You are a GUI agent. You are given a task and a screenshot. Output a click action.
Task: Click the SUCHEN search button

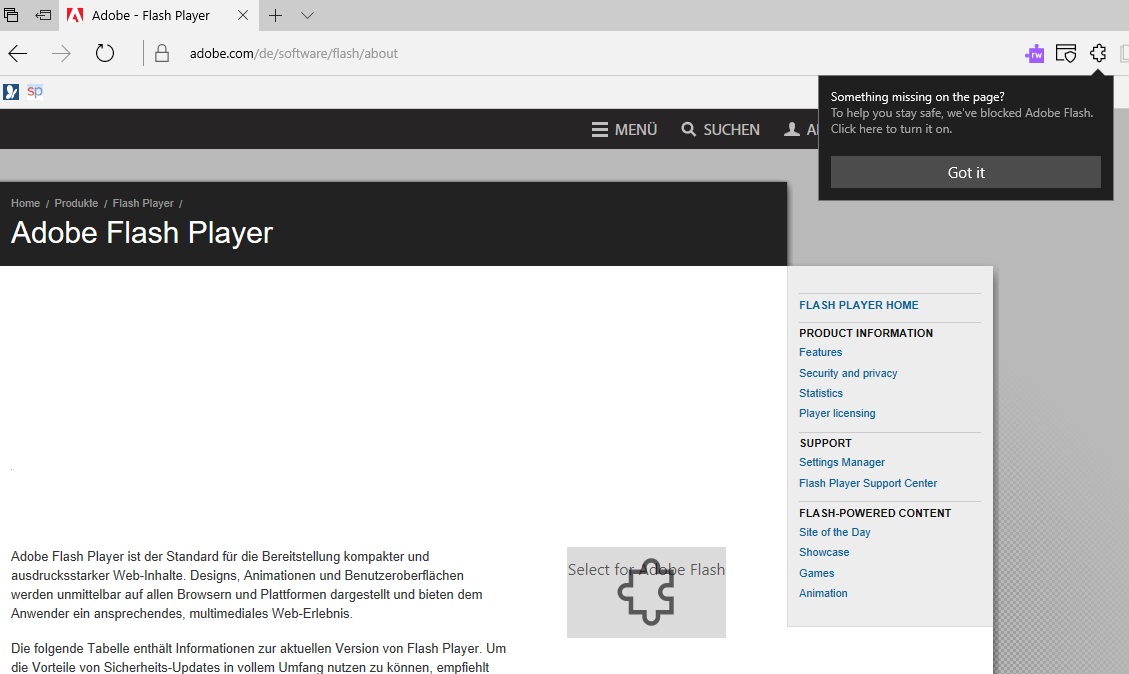pos(721,130)
